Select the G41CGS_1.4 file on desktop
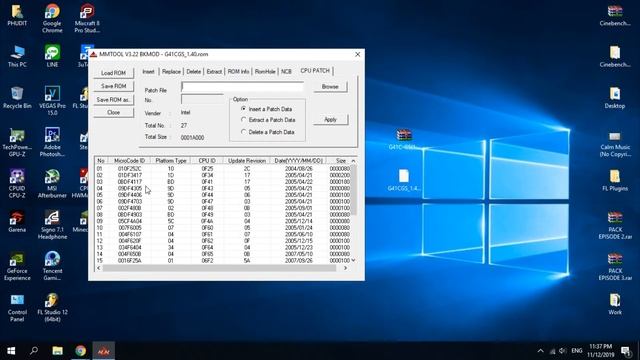Screen dimensions: 640x360 (x=404, y=180)
